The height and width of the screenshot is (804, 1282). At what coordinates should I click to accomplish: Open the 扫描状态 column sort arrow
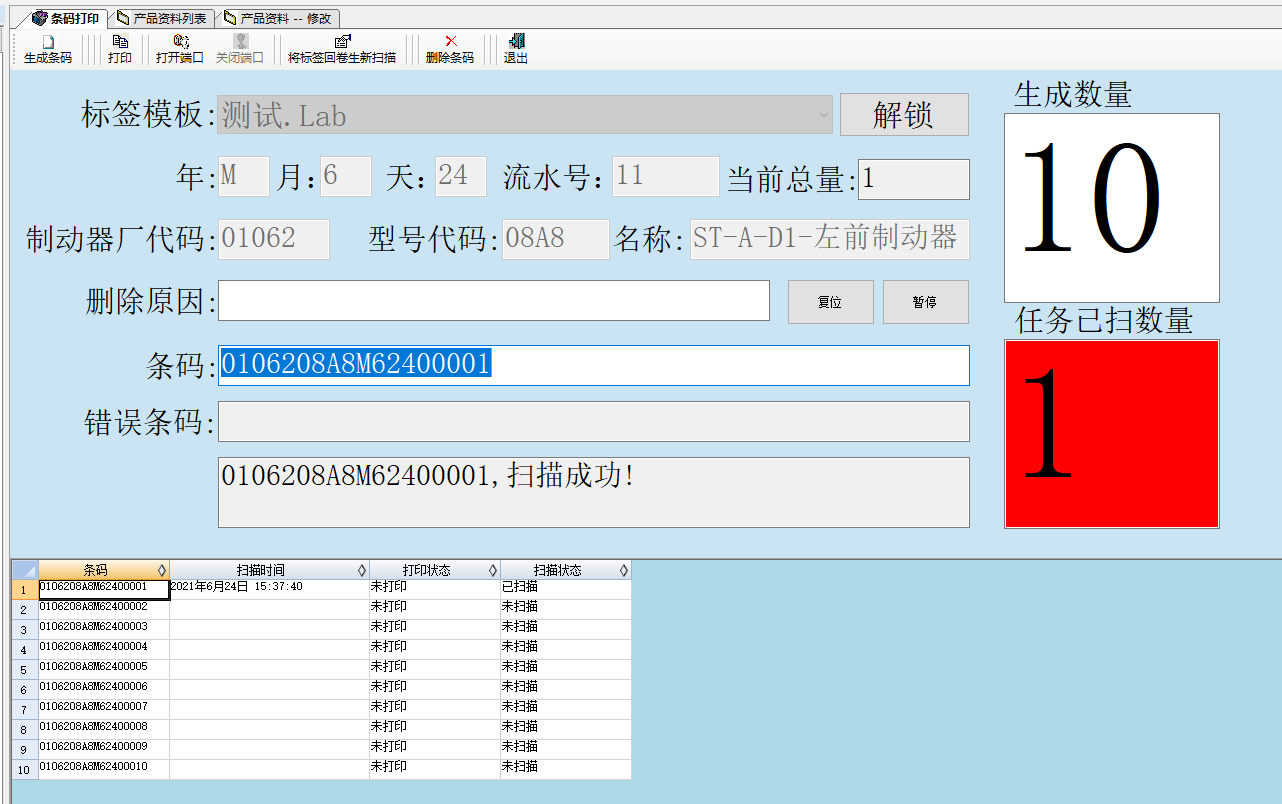[624, 570]
